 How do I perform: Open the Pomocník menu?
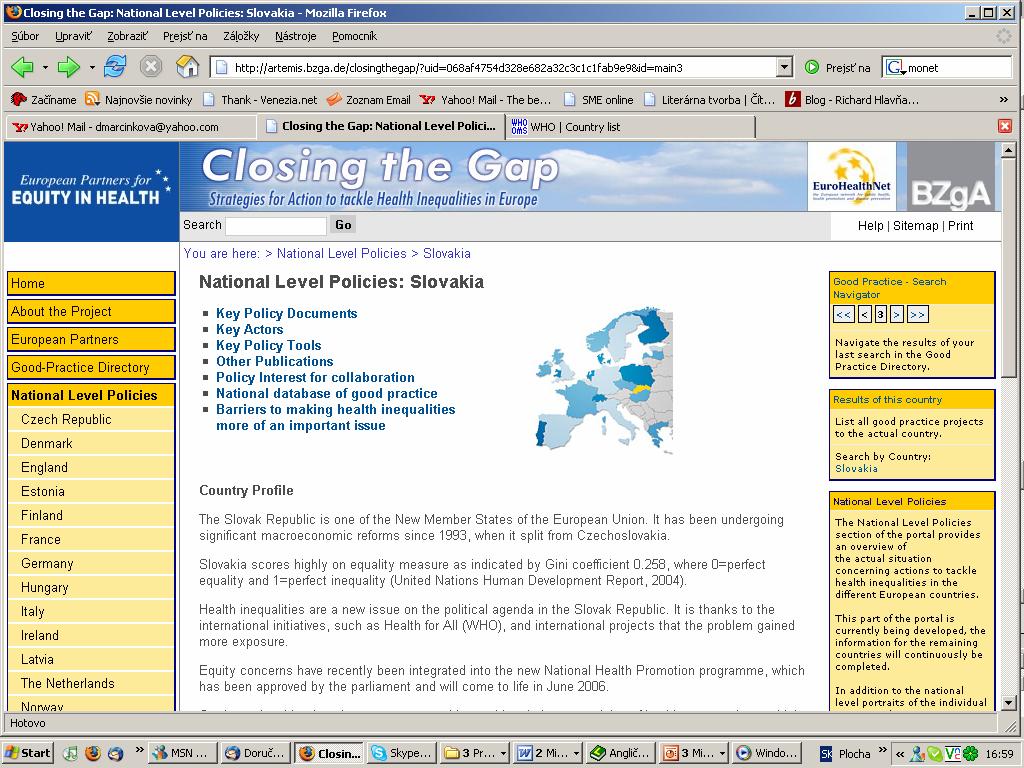click(355, 37)
